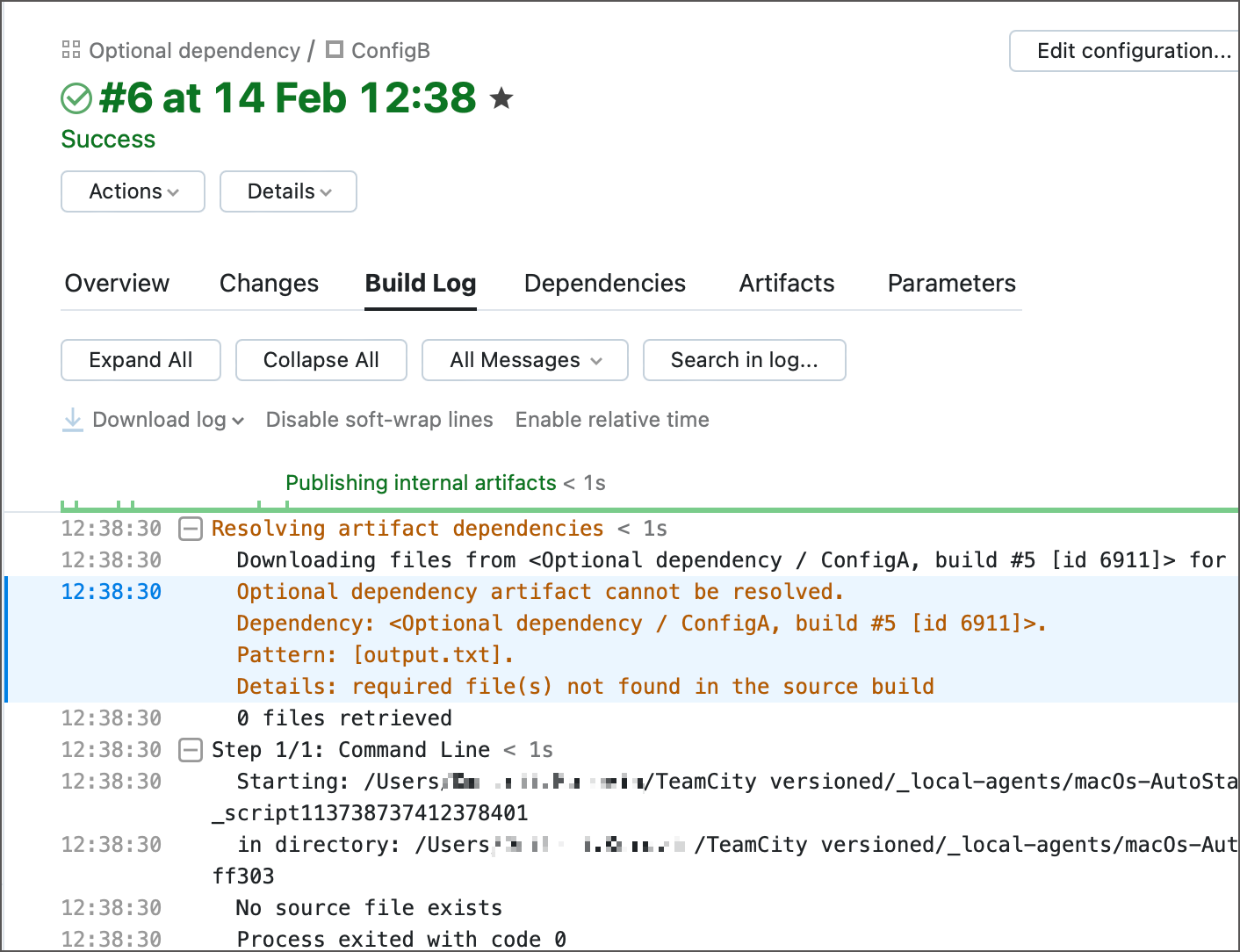Viewport: 1240px width, 952px height.
Task: Collapse the Resolving artifact dependencies log section
Action: pyautogui.click(x=191, y=528)
